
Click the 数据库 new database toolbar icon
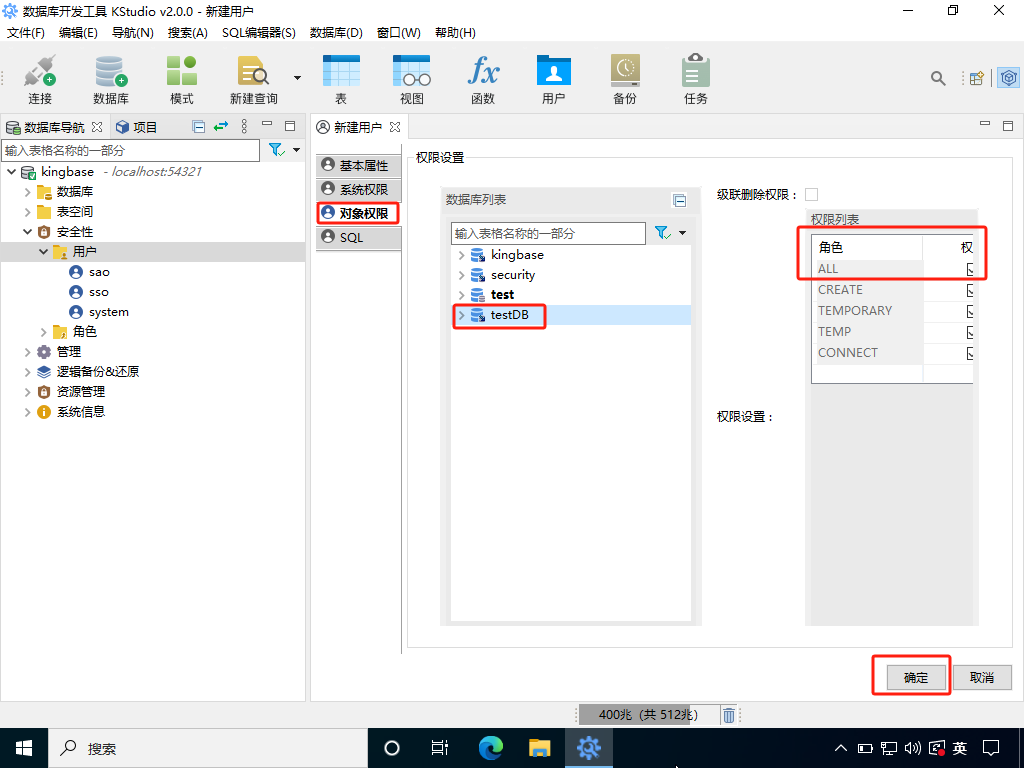tap(110, 71)
